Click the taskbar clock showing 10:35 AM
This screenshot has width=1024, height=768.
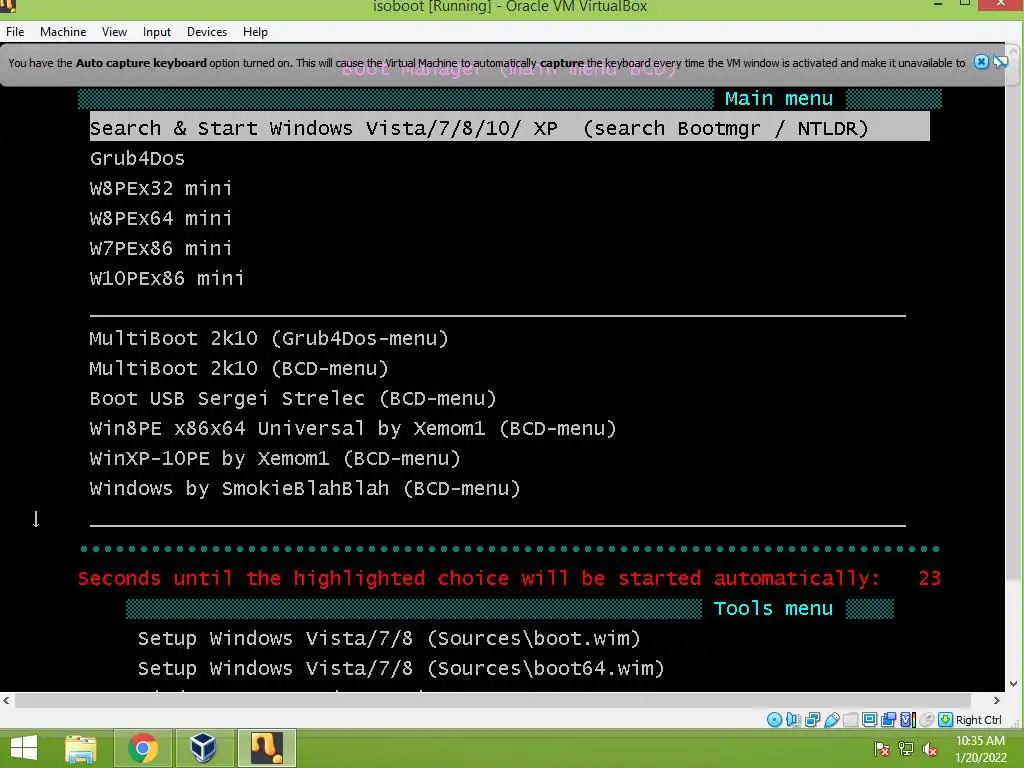click(x=980, y=749)
